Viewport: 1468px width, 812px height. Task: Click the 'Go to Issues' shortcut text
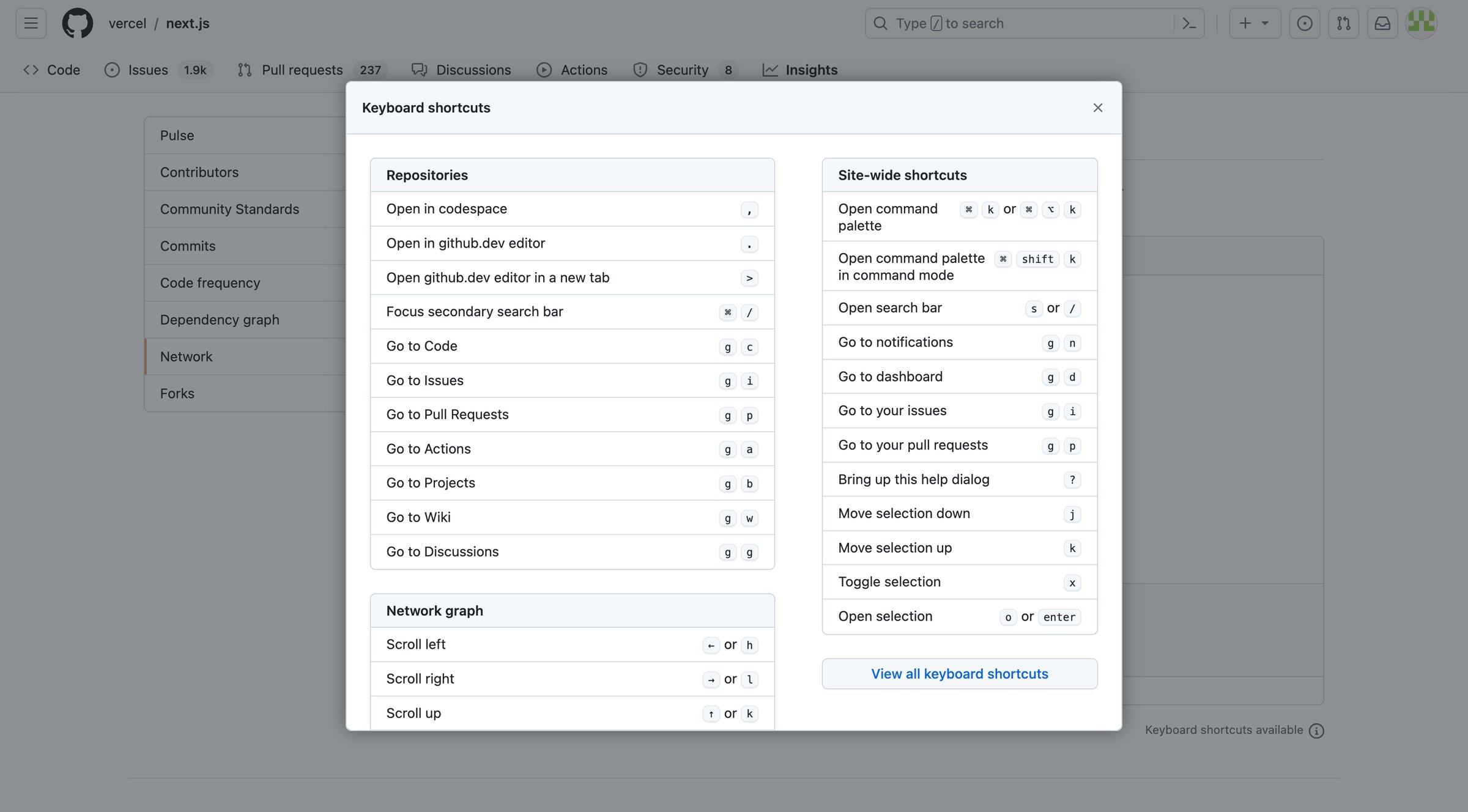[424, 380]
